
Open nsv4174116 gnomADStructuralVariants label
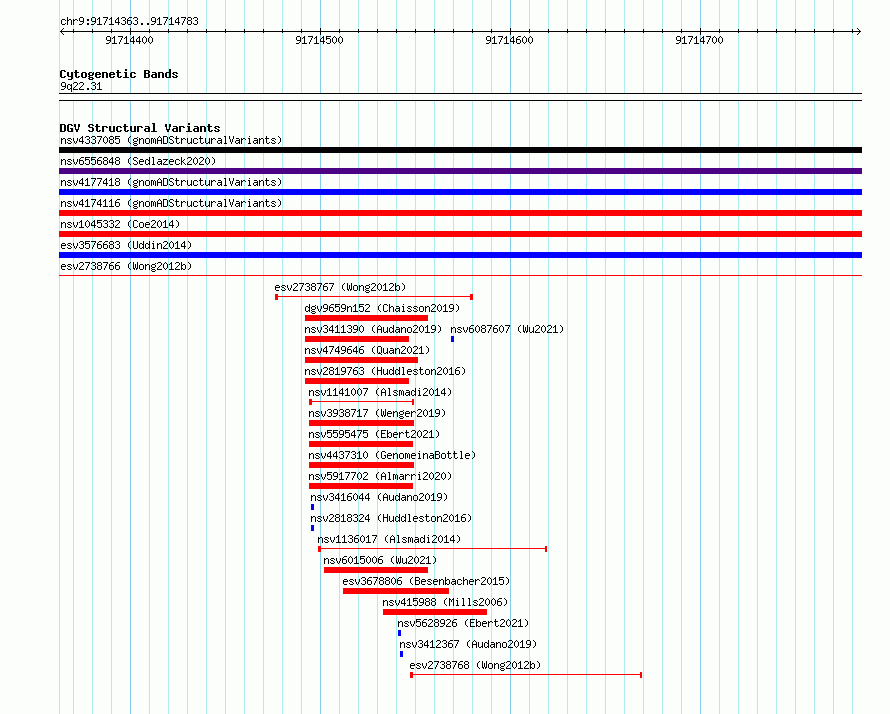click(171, 203)
